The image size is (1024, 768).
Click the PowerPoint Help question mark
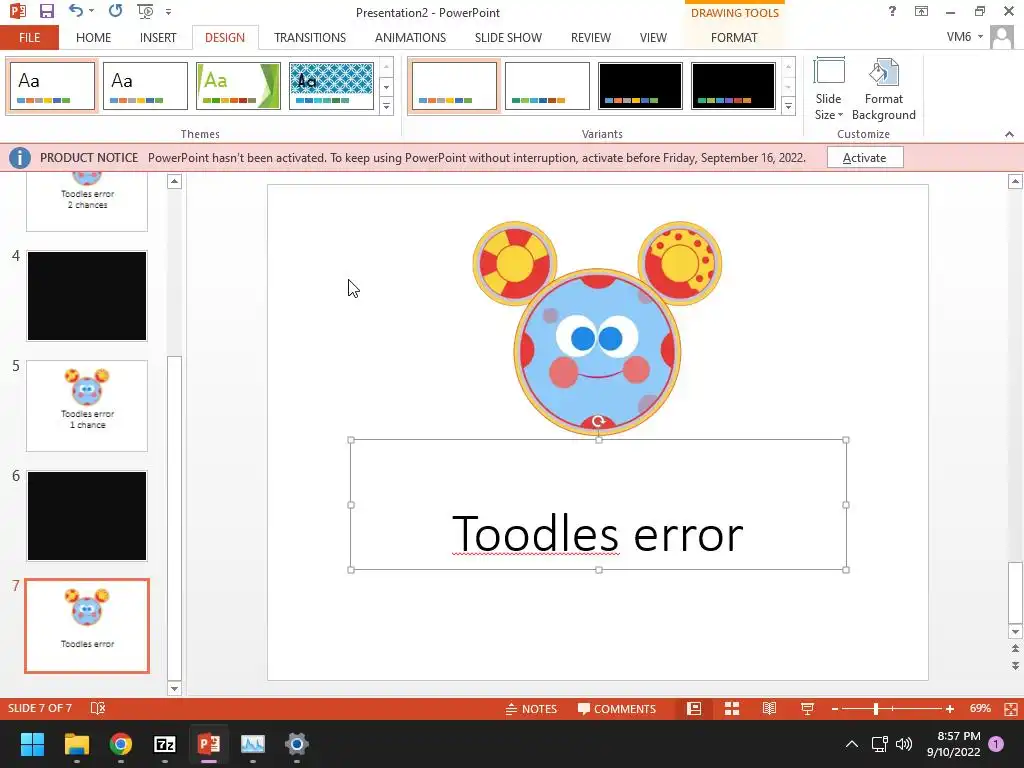coord(892,11)
